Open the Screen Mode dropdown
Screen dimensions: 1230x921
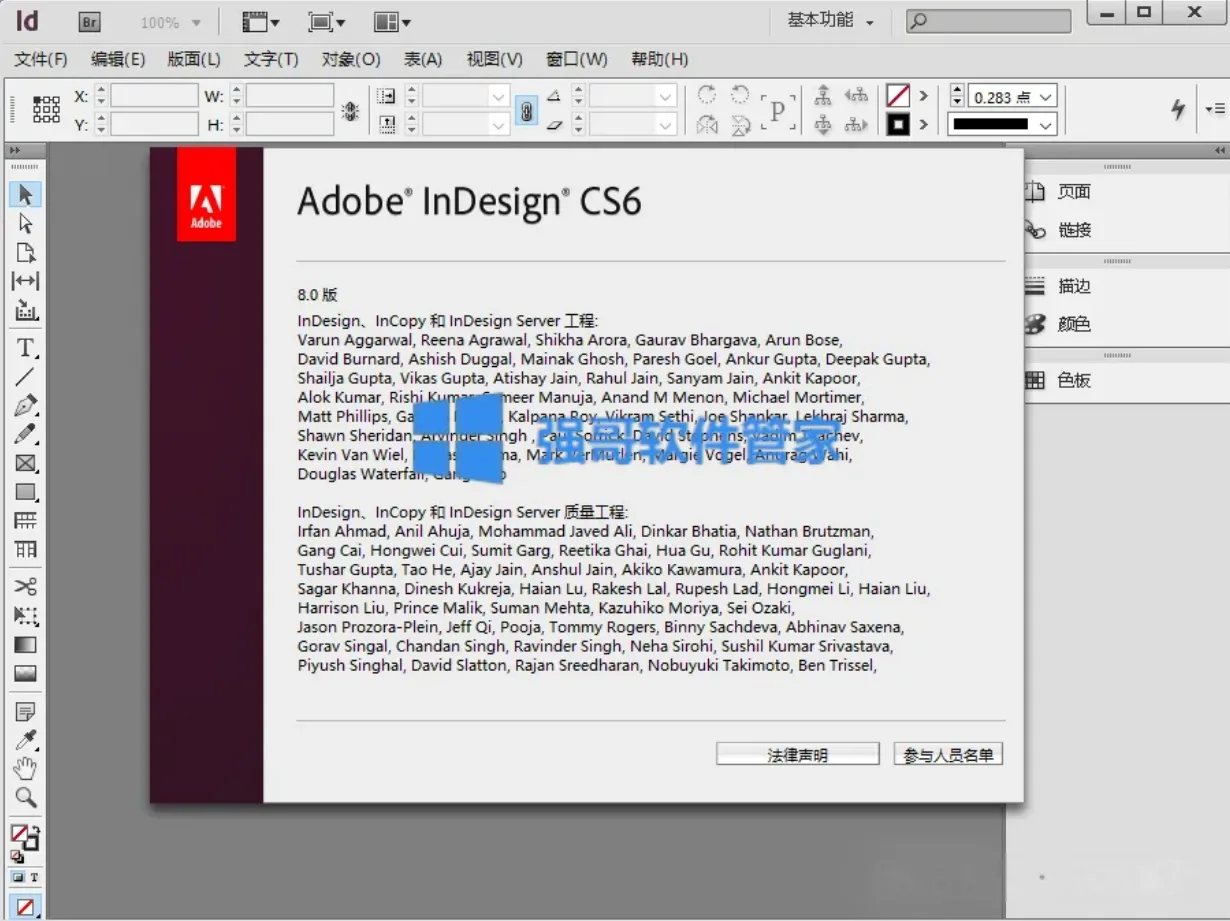(327, 22)
